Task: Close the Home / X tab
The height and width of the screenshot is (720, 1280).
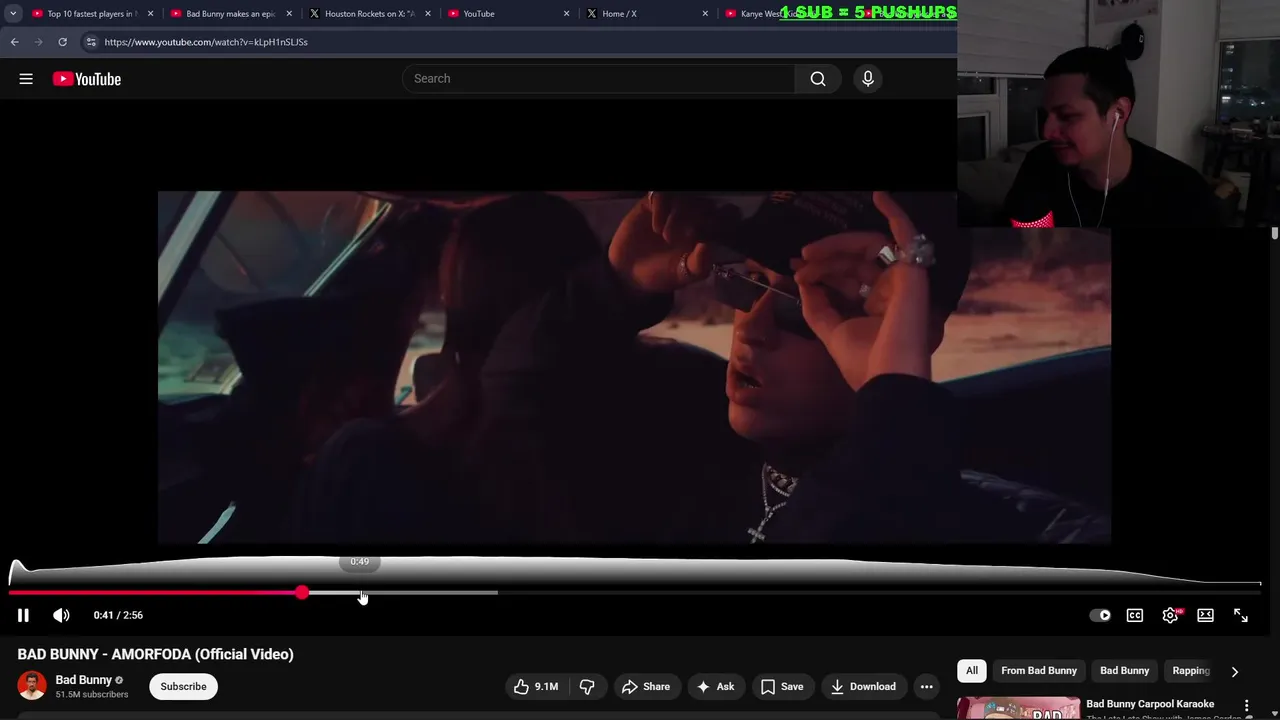Action: (705, 14)
